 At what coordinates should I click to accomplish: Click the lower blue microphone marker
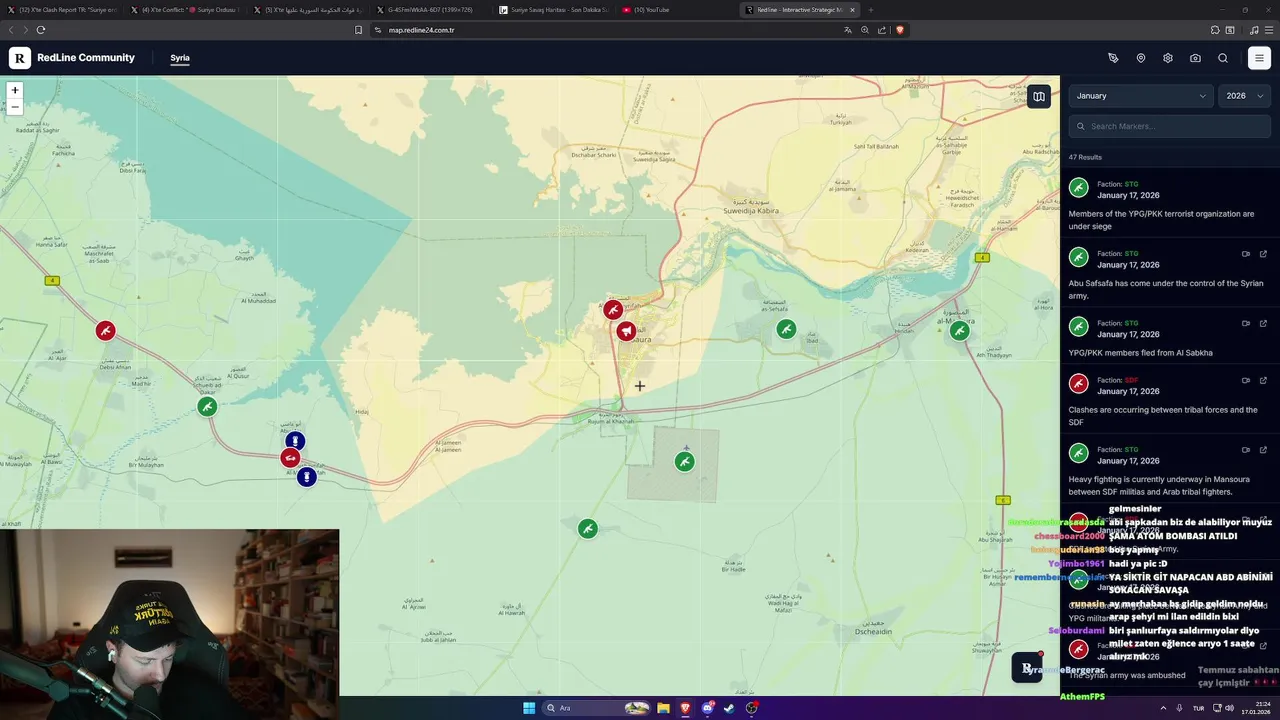(307, 477)
